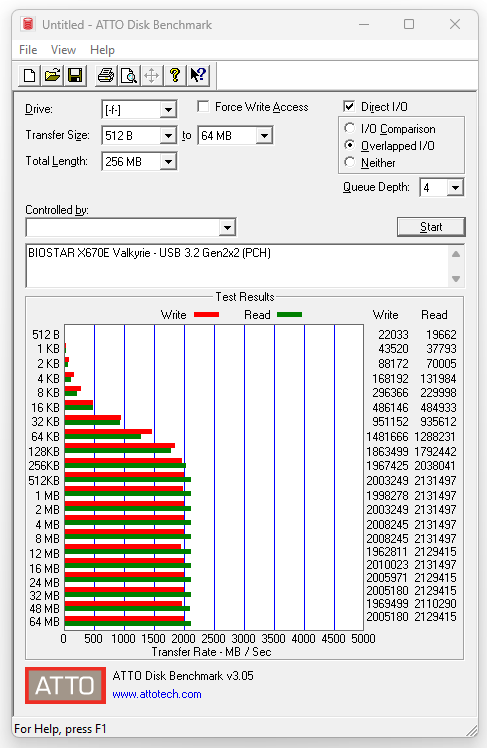Expand the Queue Depth dropdown
Screen dimensions: 487x748
tap(455, 188)
